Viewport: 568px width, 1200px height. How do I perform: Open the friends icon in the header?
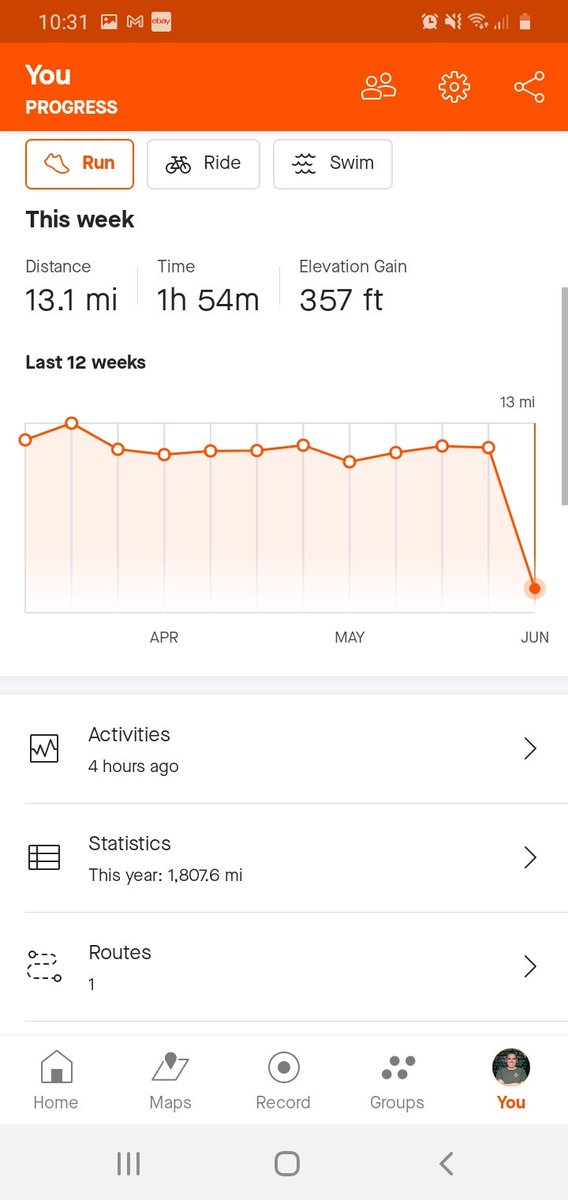(379, 87)
